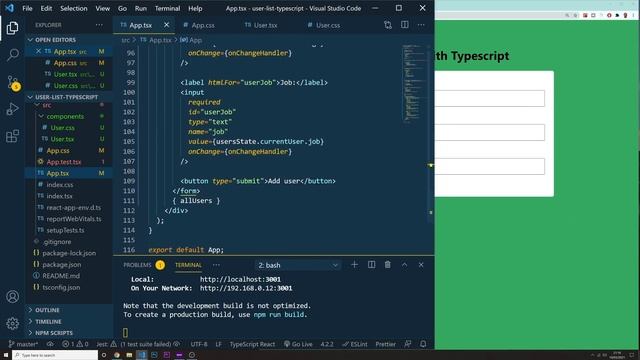Open the Help menu

(195, 8)
